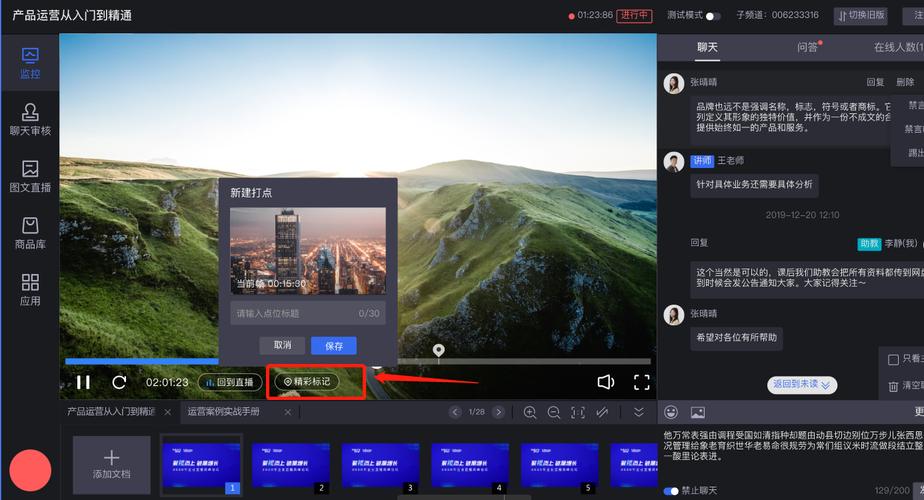This screenshot has width=924, height=500.
Task: Click the 助教 badge next to 李静
Action: [x=869, y=244]
